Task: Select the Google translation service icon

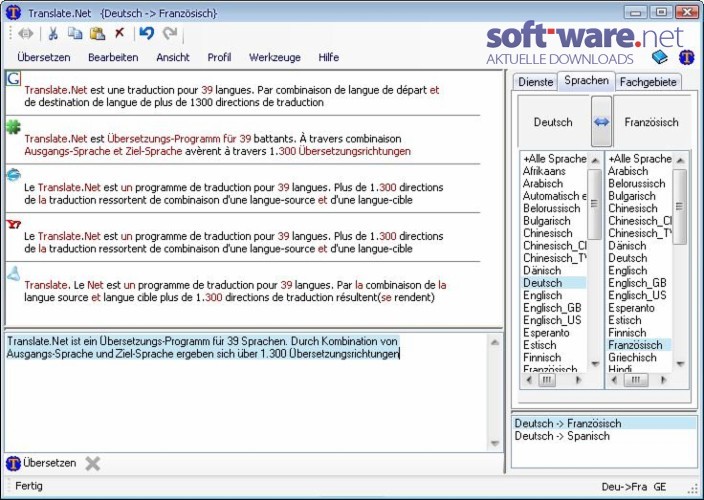Action: [x=13, y=79]
